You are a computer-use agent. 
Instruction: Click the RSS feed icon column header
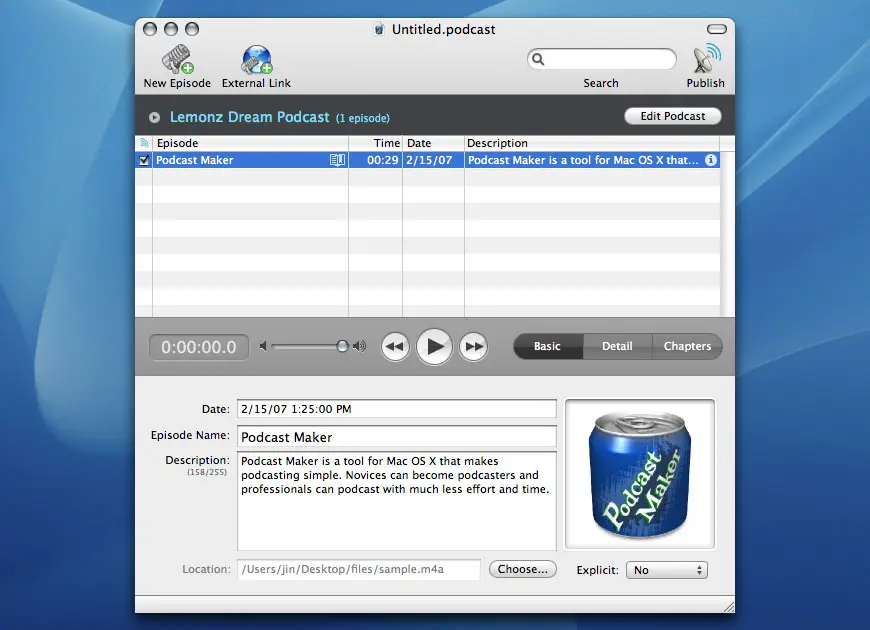pyautogui.click(x=144, y=143)
